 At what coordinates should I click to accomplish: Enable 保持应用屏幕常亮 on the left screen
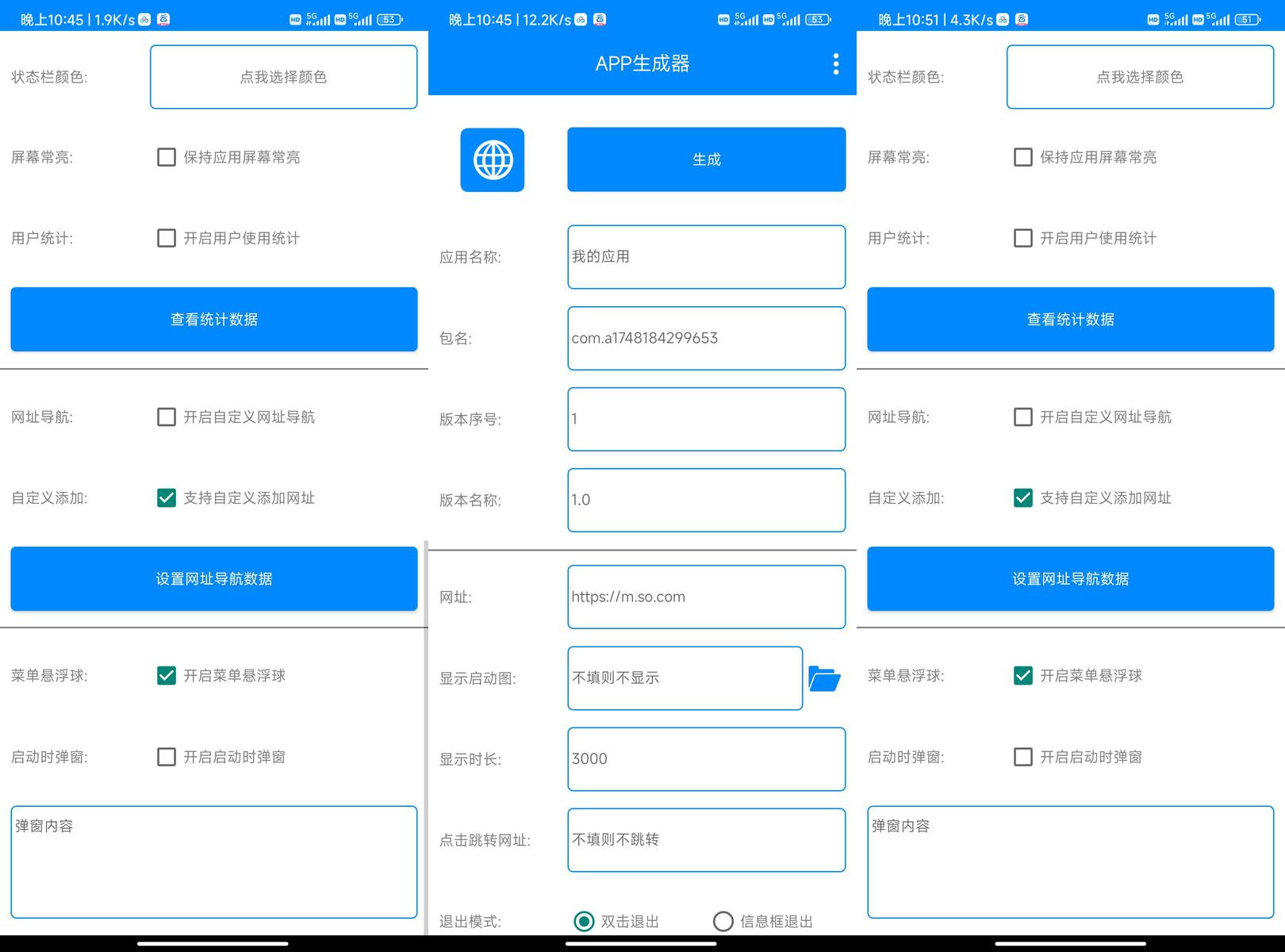tap(167, 157)
